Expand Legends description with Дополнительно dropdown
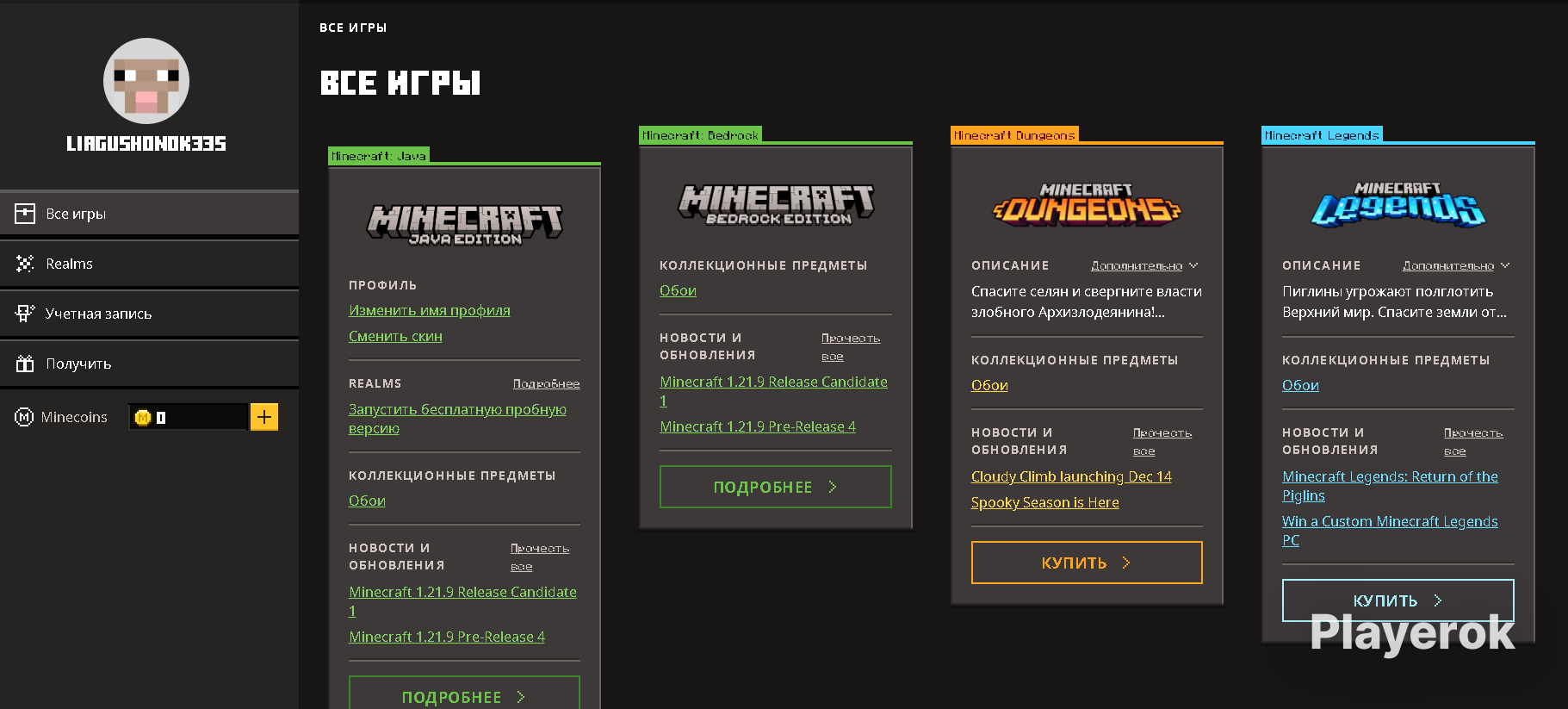Viewport: 1568px width, 709px height. point(1456,266)
